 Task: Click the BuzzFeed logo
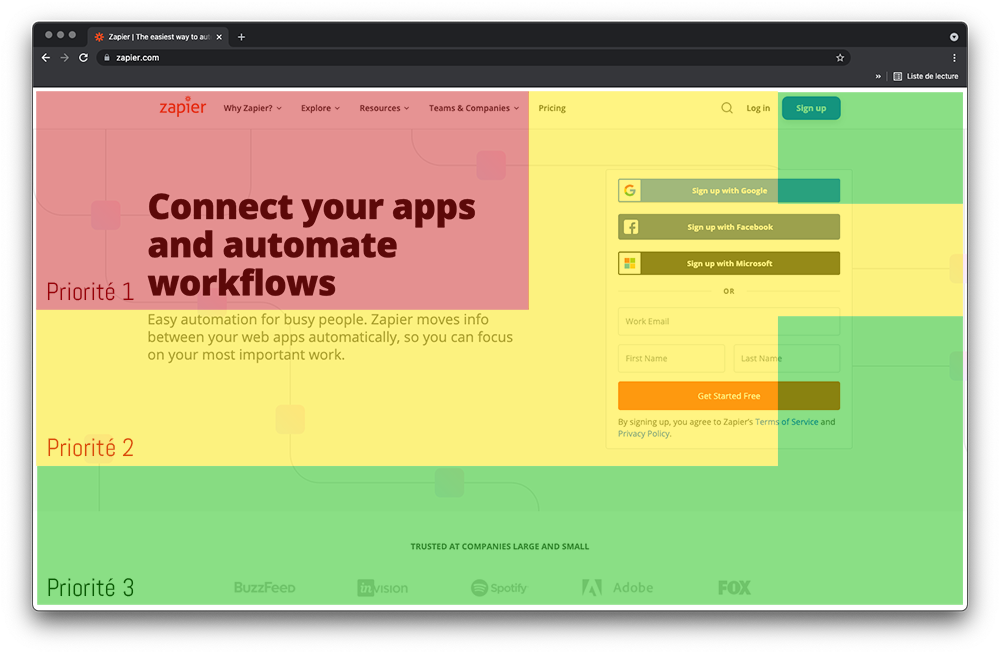tap(264, 588)
